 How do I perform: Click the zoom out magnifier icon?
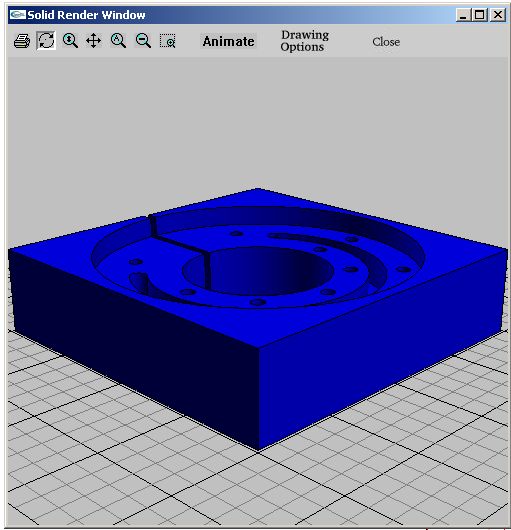click(143, 41)
